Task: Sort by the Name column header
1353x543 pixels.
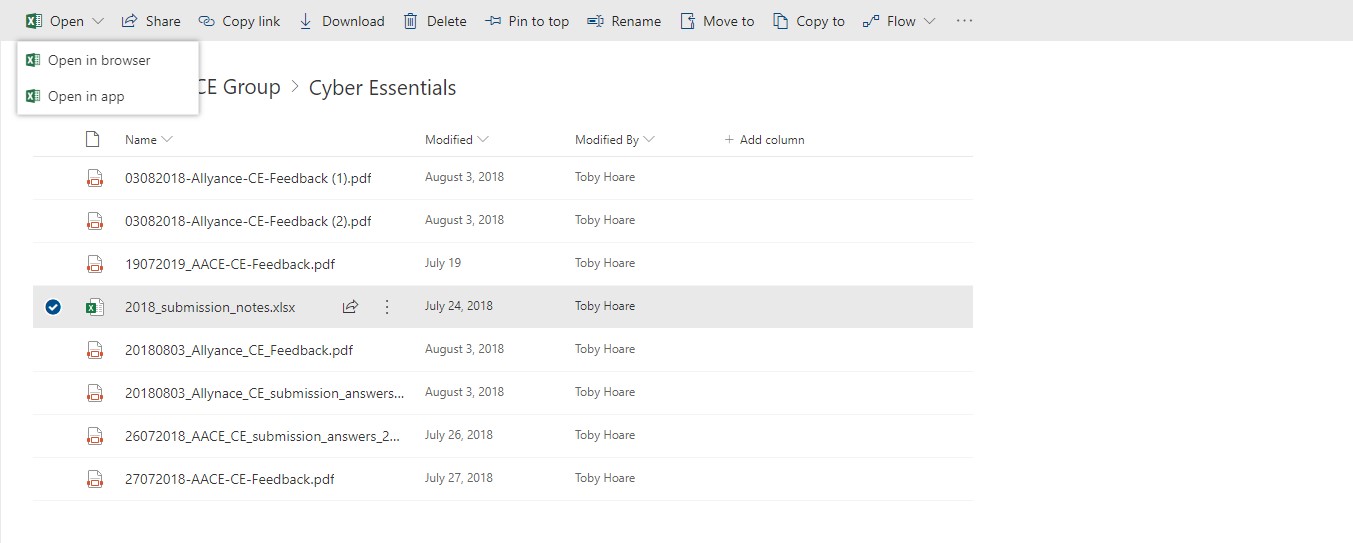Action: [x=148, y=140]
